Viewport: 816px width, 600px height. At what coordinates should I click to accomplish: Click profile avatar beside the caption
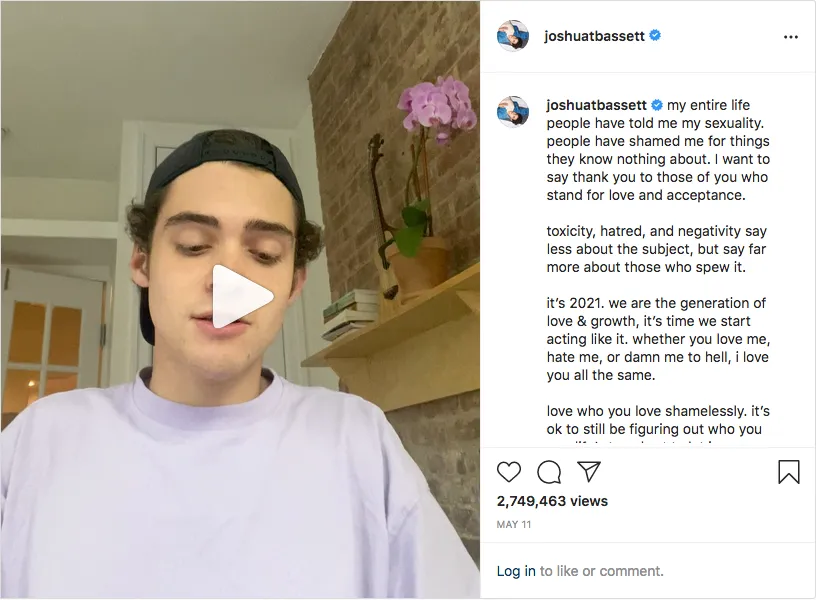(513, 111)
